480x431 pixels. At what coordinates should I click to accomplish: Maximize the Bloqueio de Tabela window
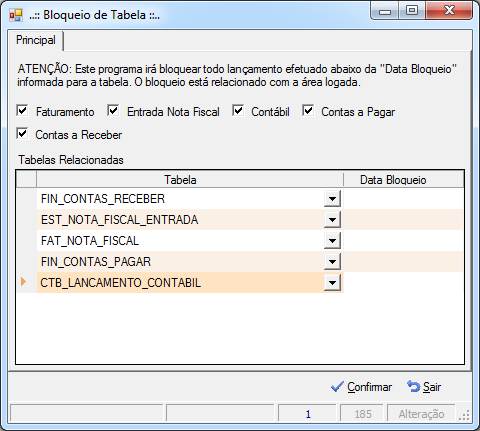click(412, 11)
